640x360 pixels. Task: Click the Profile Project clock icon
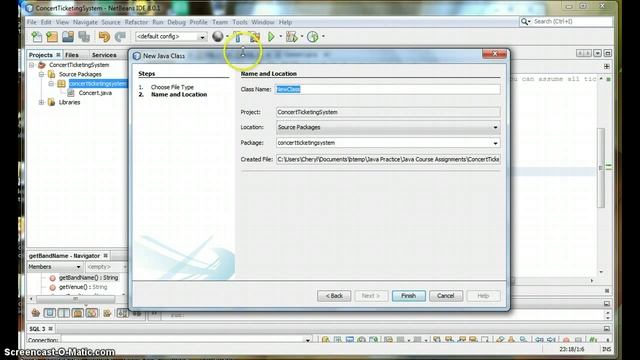[x=313, y=37]
